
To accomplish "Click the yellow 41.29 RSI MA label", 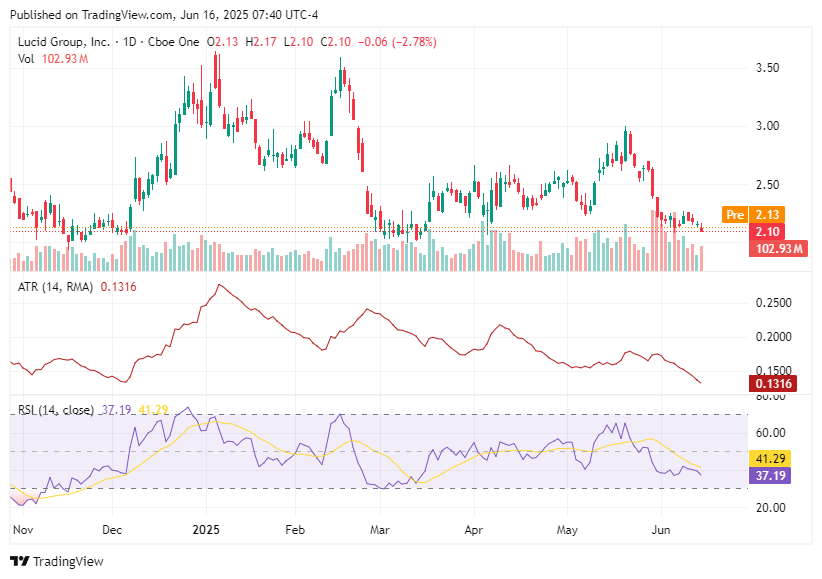I will [x=770, y=458].
